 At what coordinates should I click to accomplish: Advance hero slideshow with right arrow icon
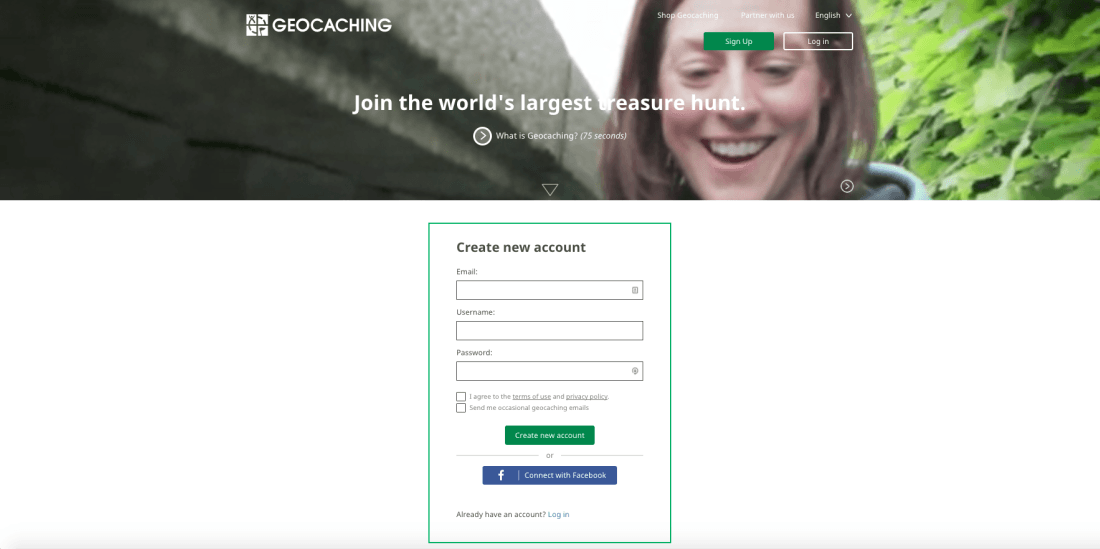pyautogui.click(x=847, y=186)
